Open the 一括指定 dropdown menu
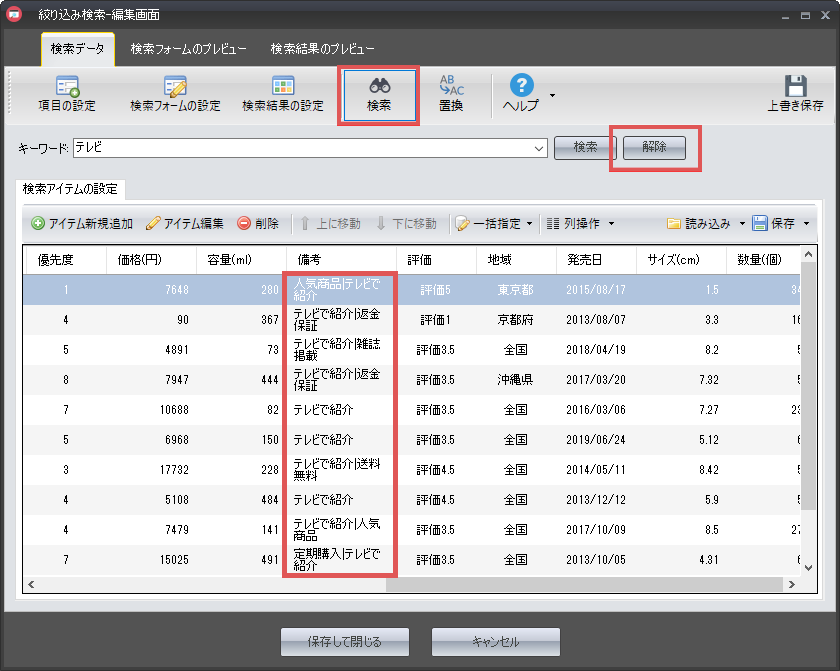840x671 pixels. pos(493,223)
